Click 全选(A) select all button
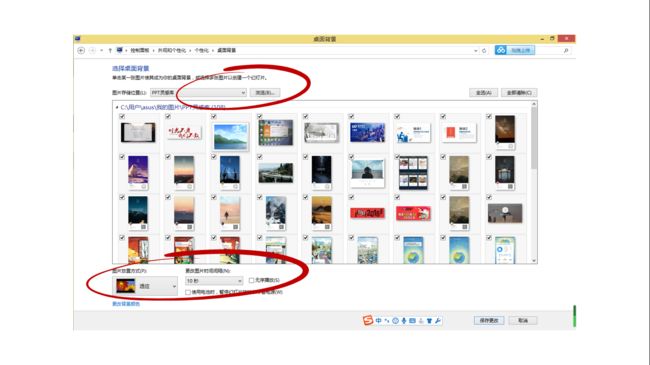 pyautogui.click(x=483, y=93)
